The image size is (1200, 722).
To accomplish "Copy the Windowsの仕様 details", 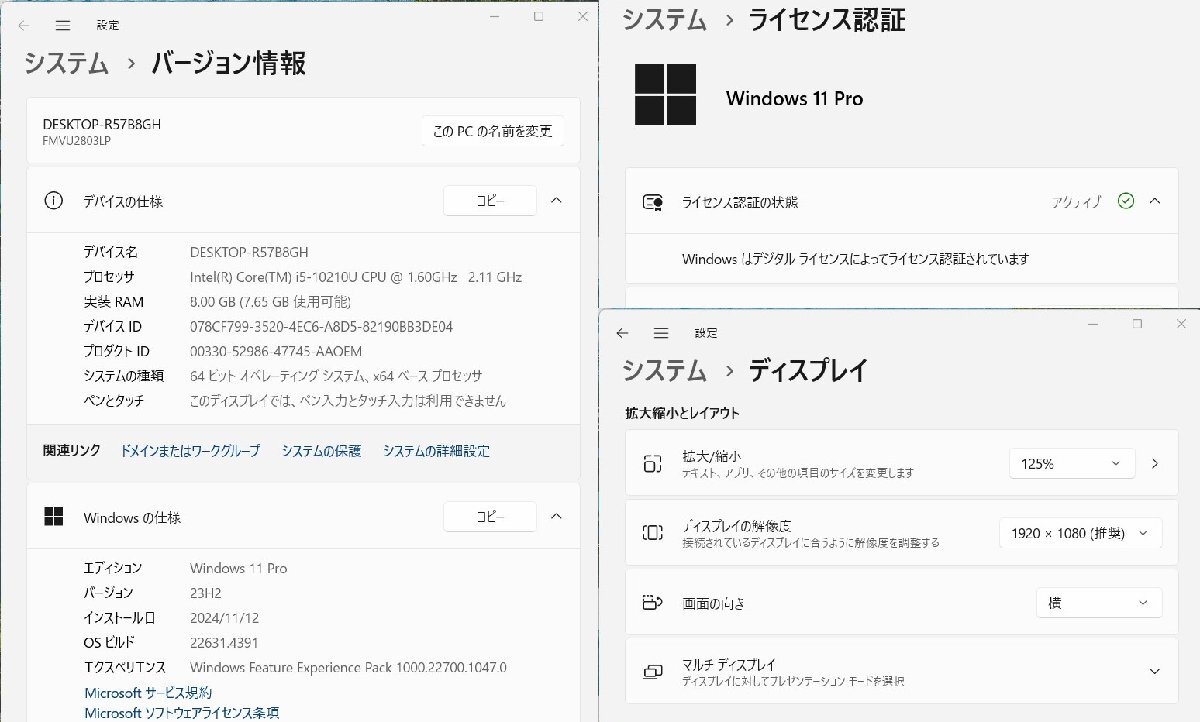I will (x=490, y=517).
